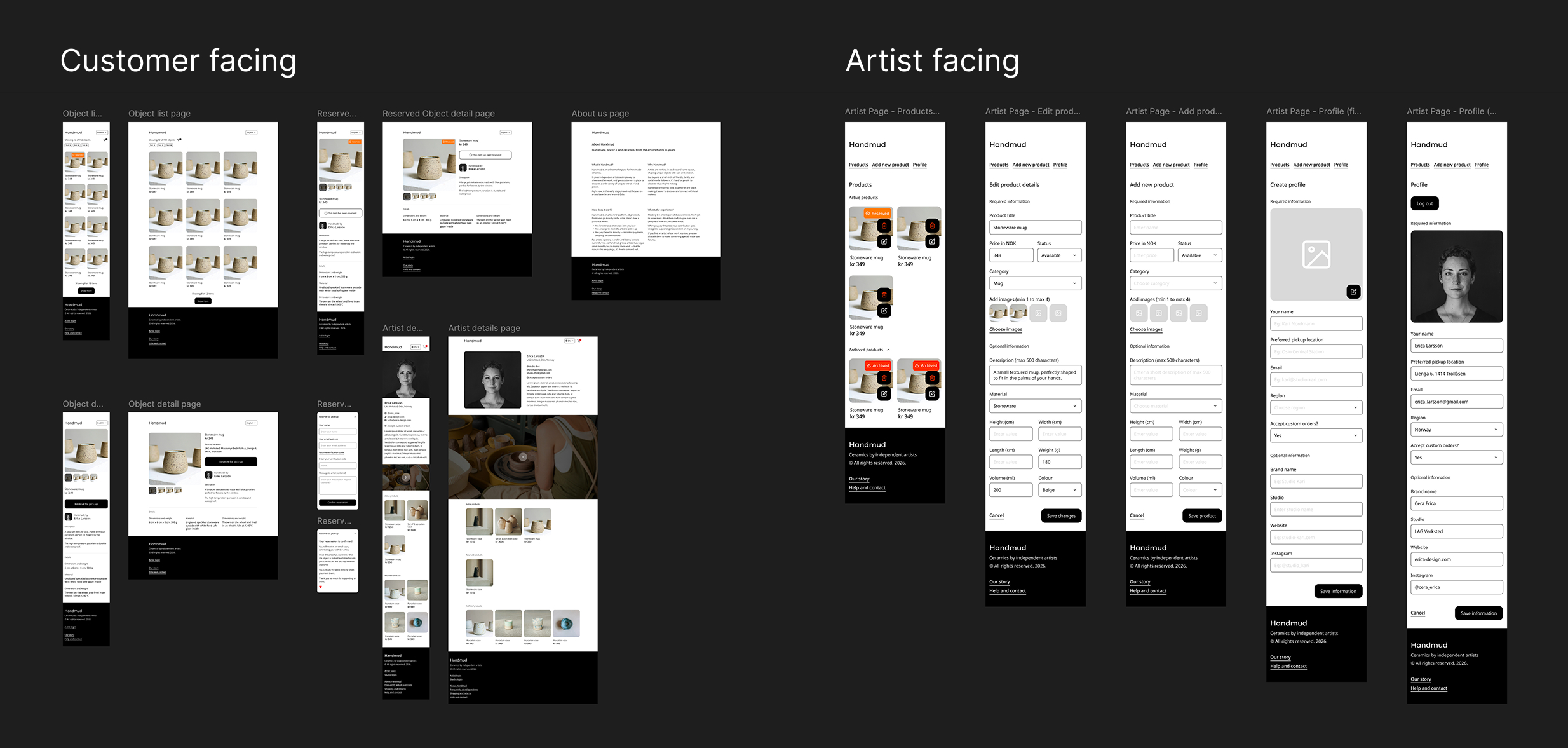The image size is (1568, 748).
Task: Click trash icon on third active mug
Action: pyautogui.click(x=884, y=295)
